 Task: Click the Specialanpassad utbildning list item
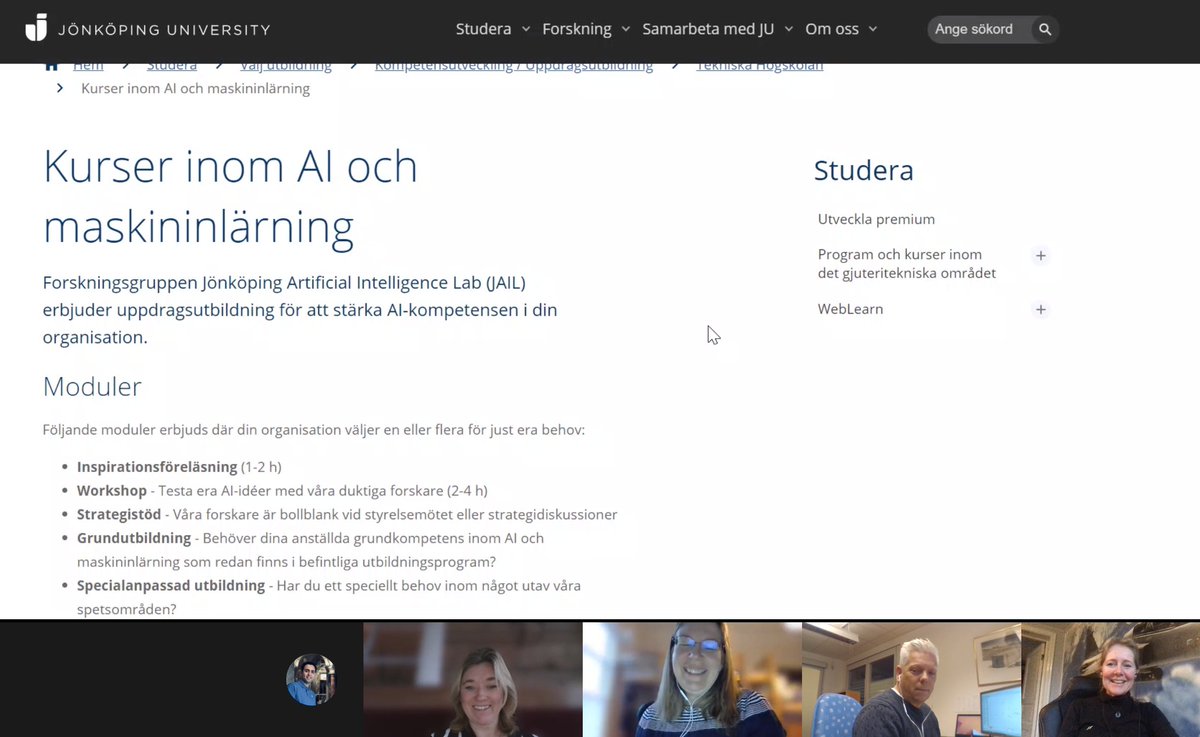click(x=329, y=596)
